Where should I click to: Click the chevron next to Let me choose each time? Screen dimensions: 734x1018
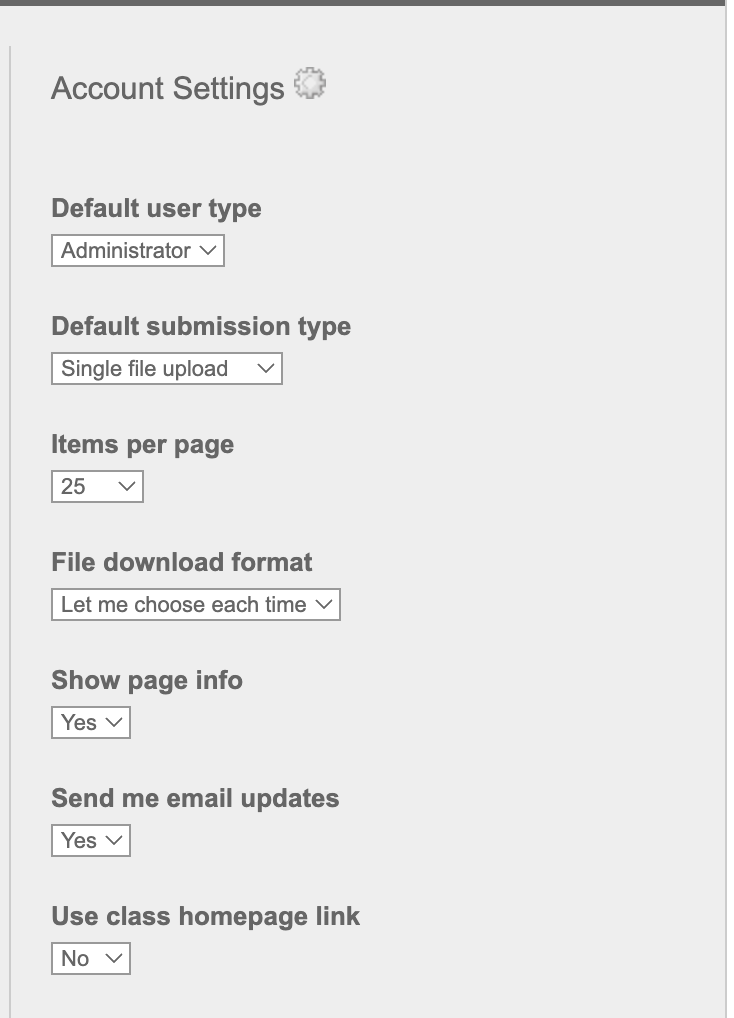pyautogui.click(x=323, y=605)
